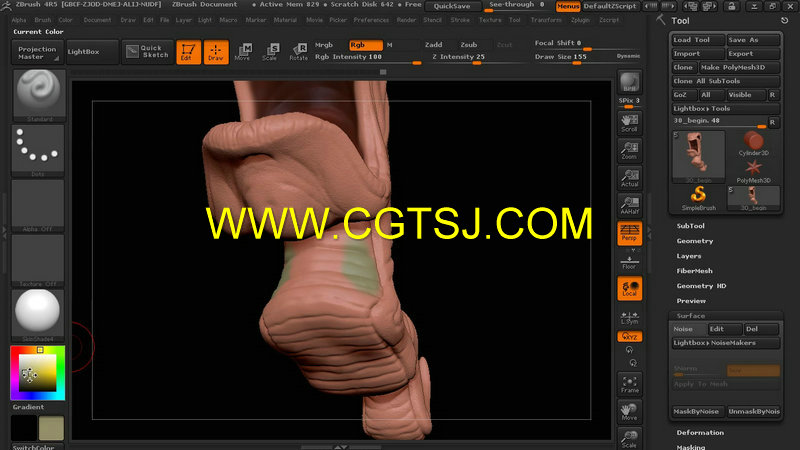Toggle Rgb painting mode

366,45
